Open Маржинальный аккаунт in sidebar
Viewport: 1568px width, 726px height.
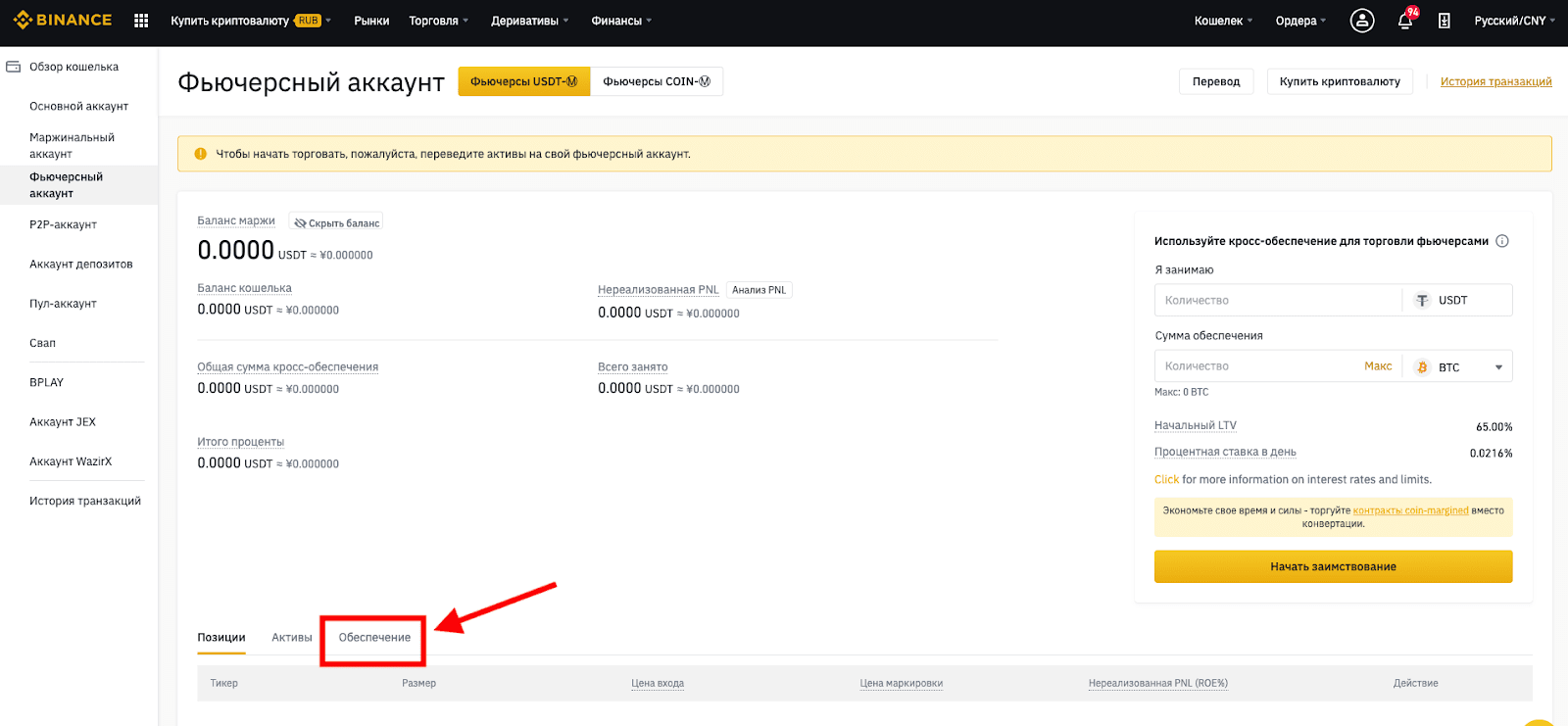pyautogui.click(x=72, y=145)
